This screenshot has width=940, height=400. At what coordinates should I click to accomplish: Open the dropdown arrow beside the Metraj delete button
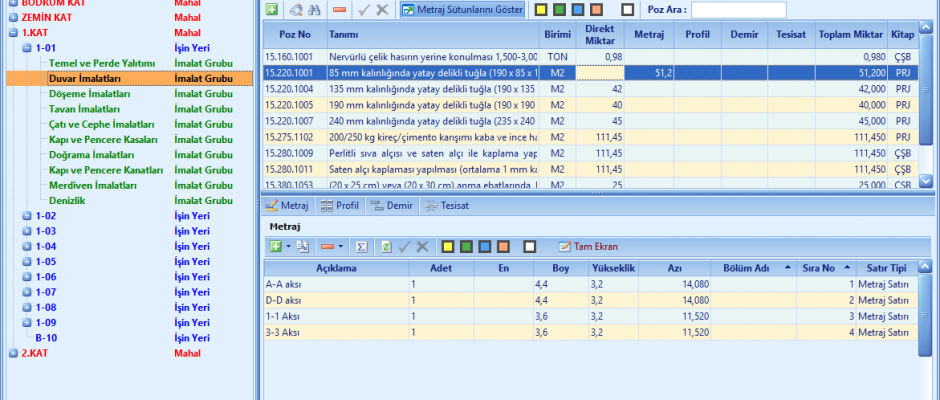click(341, 246)
